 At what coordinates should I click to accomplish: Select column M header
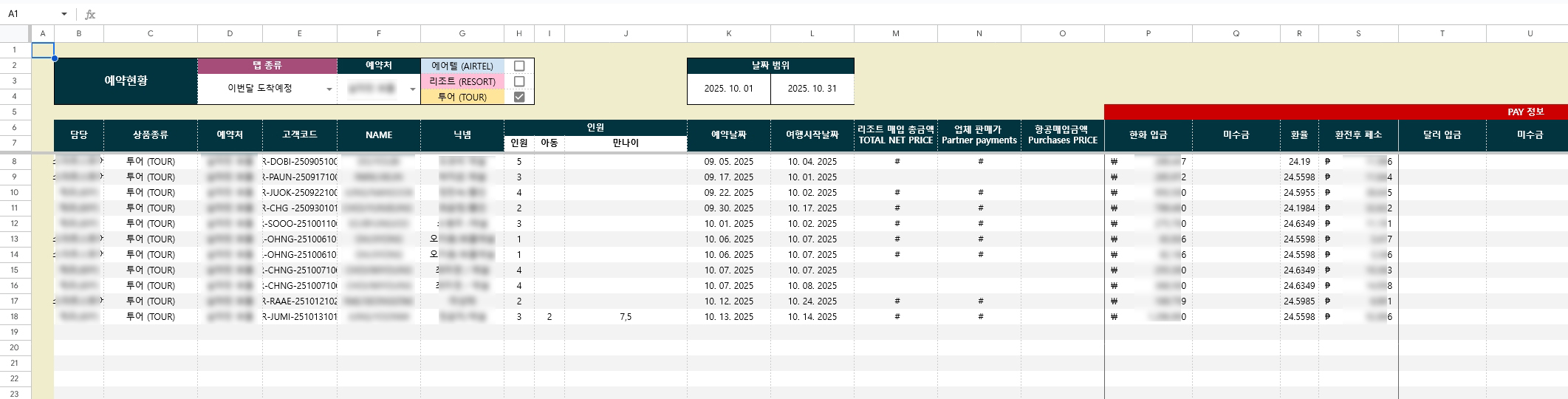point(896,33)
